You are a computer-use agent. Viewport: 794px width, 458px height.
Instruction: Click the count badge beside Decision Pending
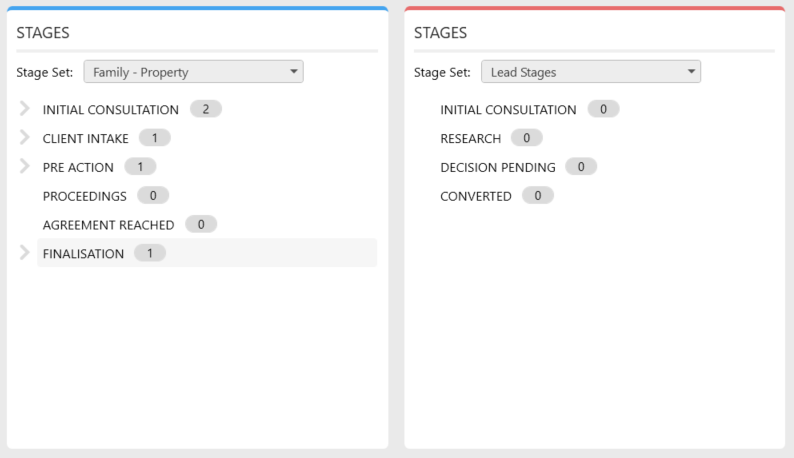click(581, 167)
